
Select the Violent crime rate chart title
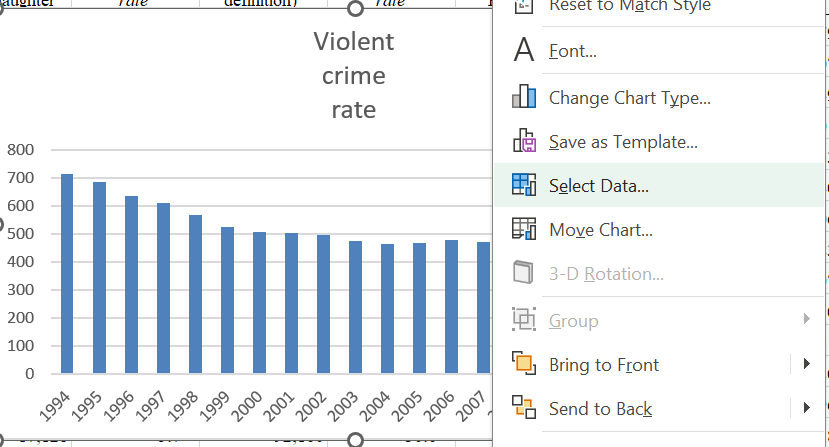pos(354,76)
